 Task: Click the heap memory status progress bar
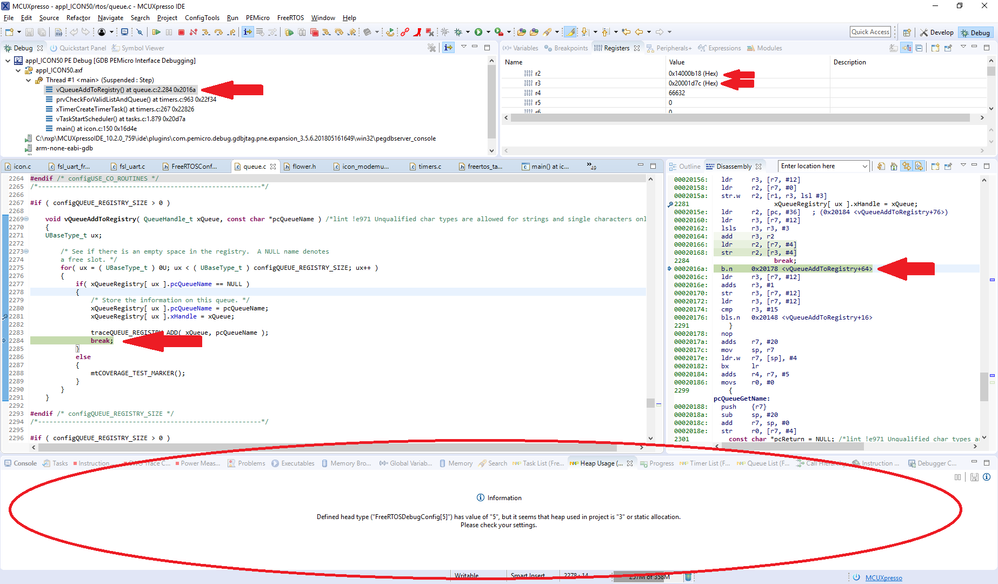pyautogui.click(x=648, y=577)
